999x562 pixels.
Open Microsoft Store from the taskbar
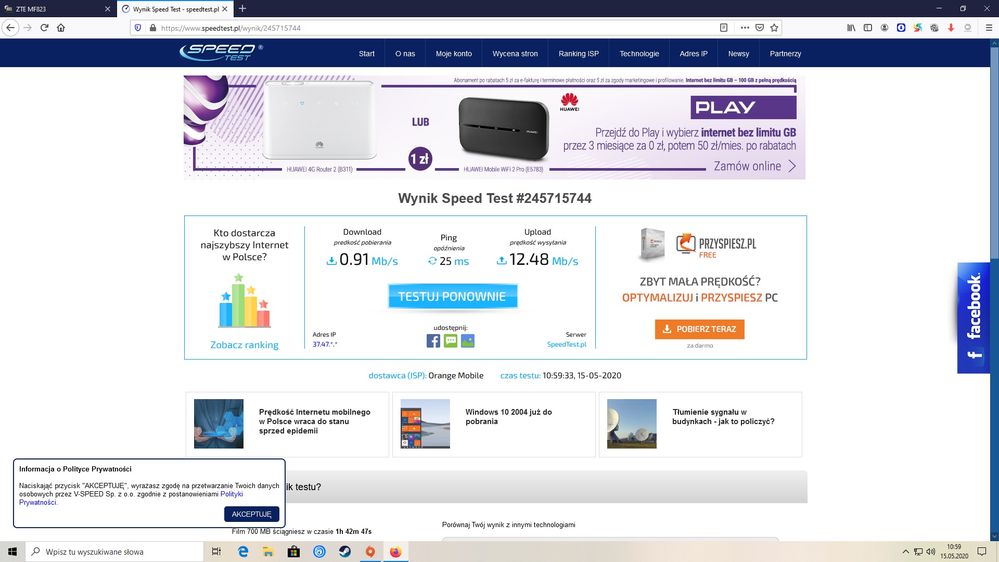294,552
